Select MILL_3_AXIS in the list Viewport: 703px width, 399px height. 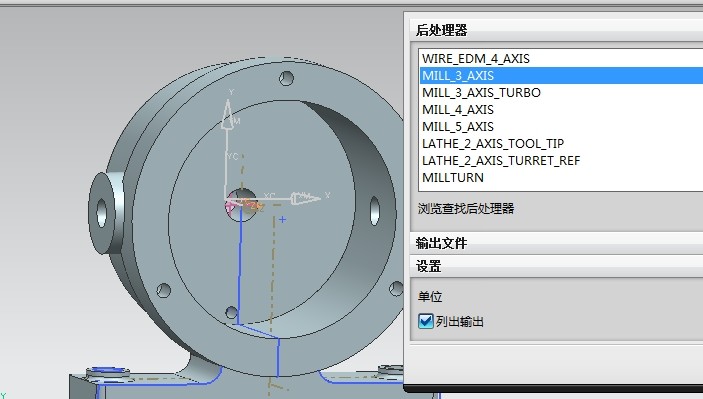click(561, 75)
